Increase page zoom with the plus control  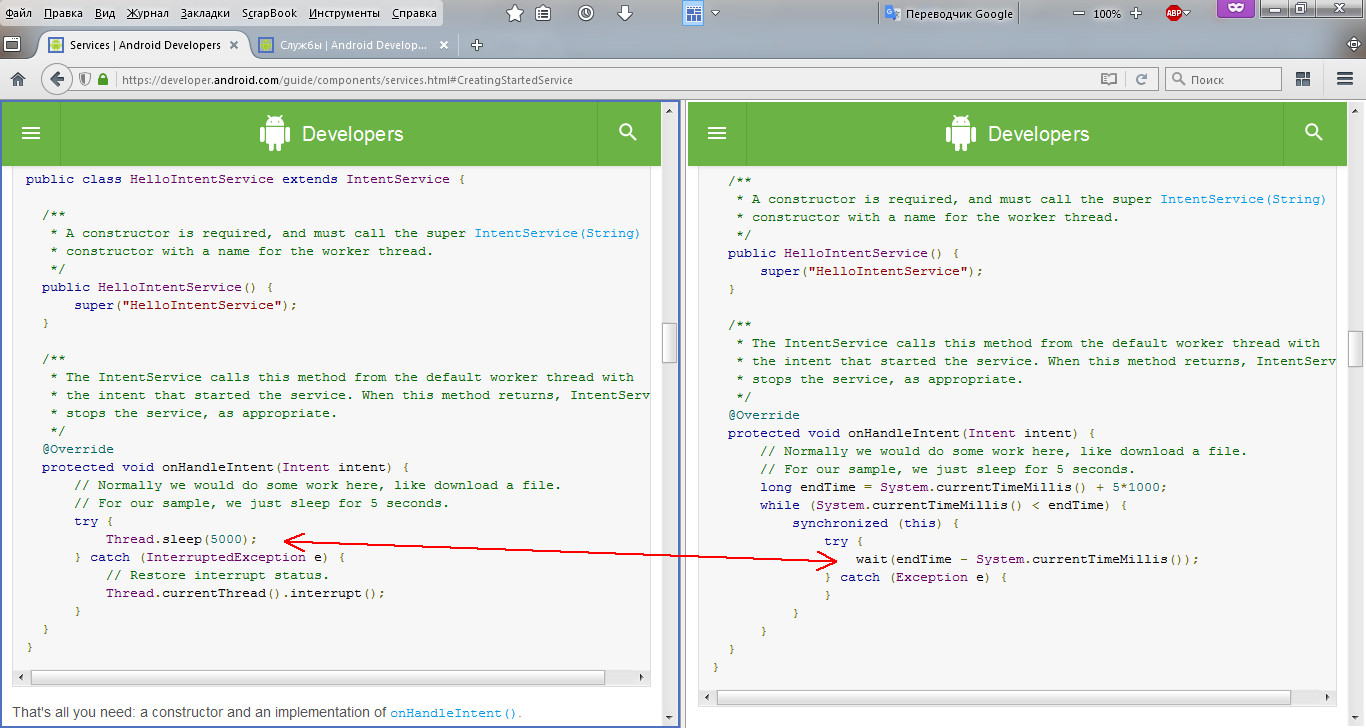(1135, 13)
